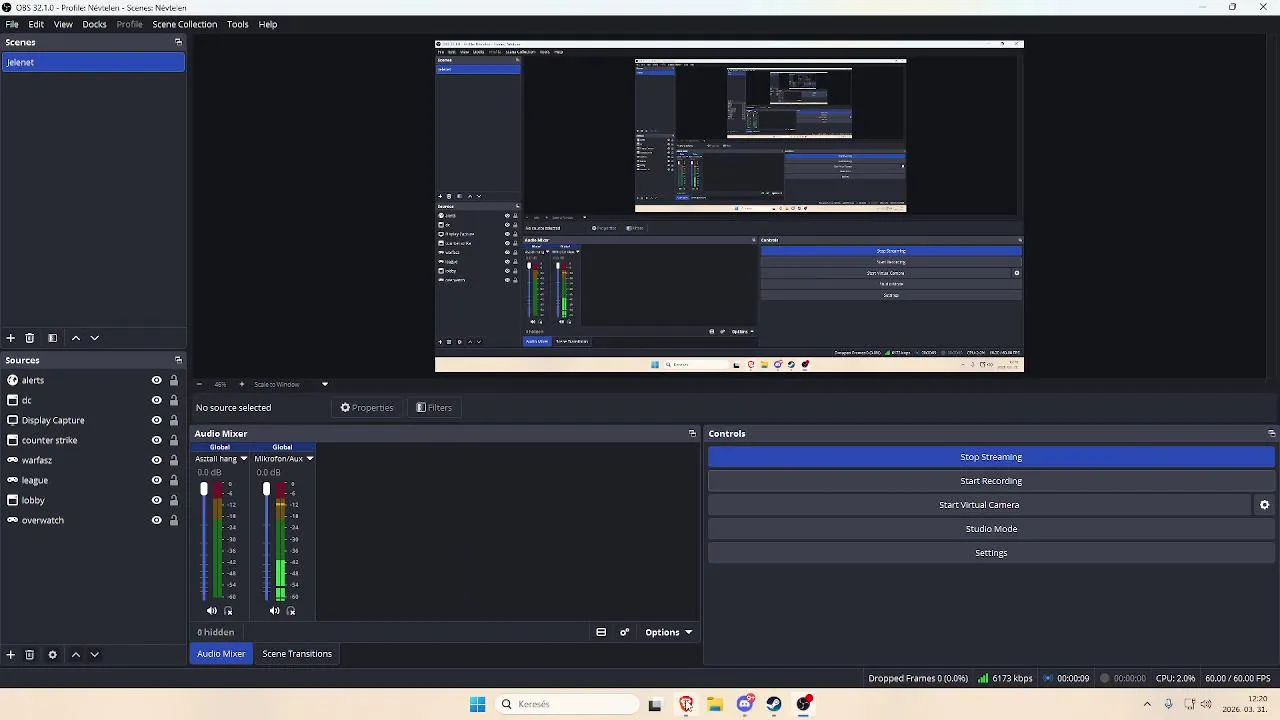The image size is (1280, 720).
Task: Enable Studio Mode
Action: (x=991, y=529)
